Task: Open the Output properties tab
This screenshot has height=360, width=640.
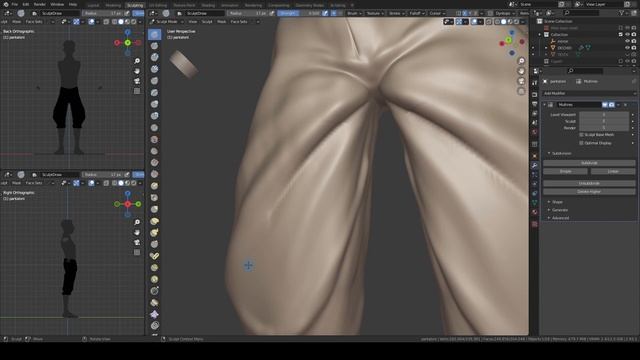Action: pyautogui.click(x=535, y=104)
